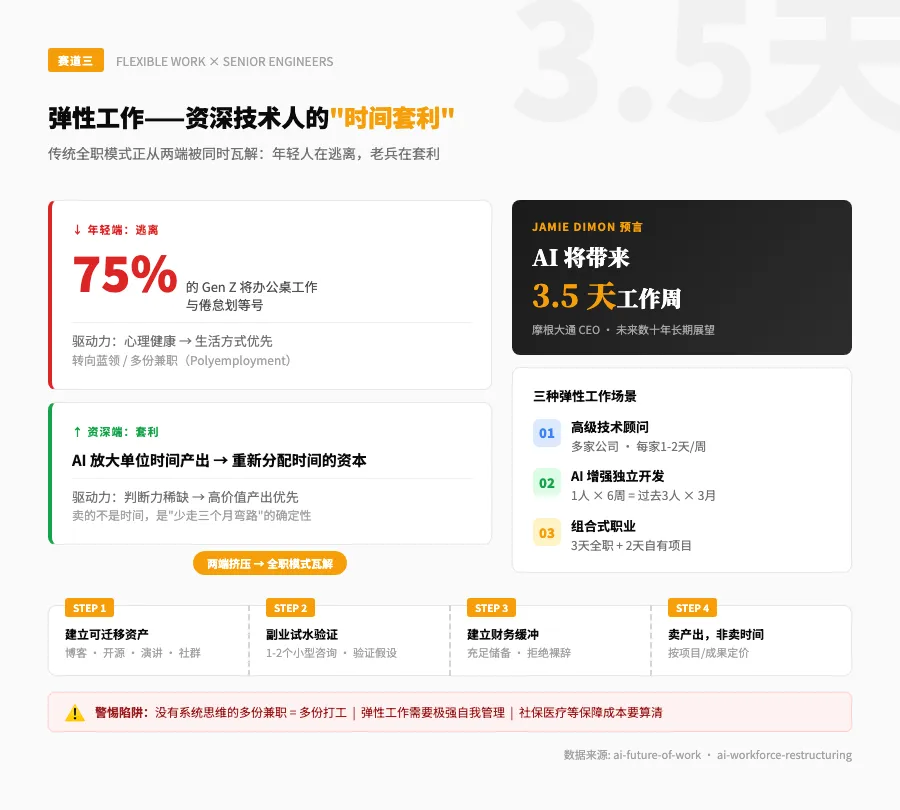Click the dark JAMIE DIMON 预言 card heading
Screen dimensions: 900x810
[x=587, y=227]
